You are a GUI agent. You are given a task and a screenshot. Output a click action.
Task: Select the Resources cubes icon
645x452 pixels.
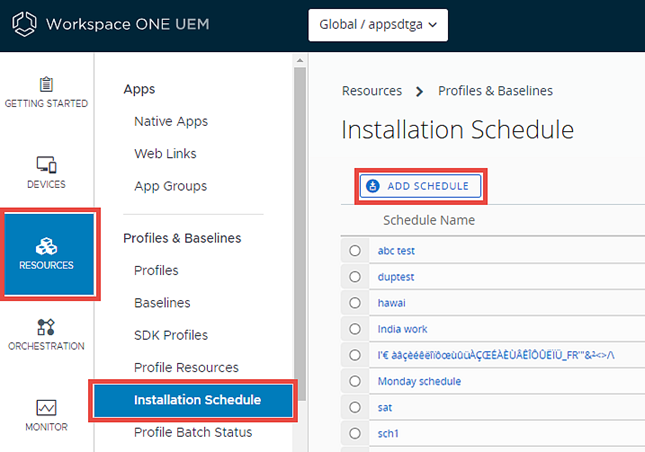[46, 246]
